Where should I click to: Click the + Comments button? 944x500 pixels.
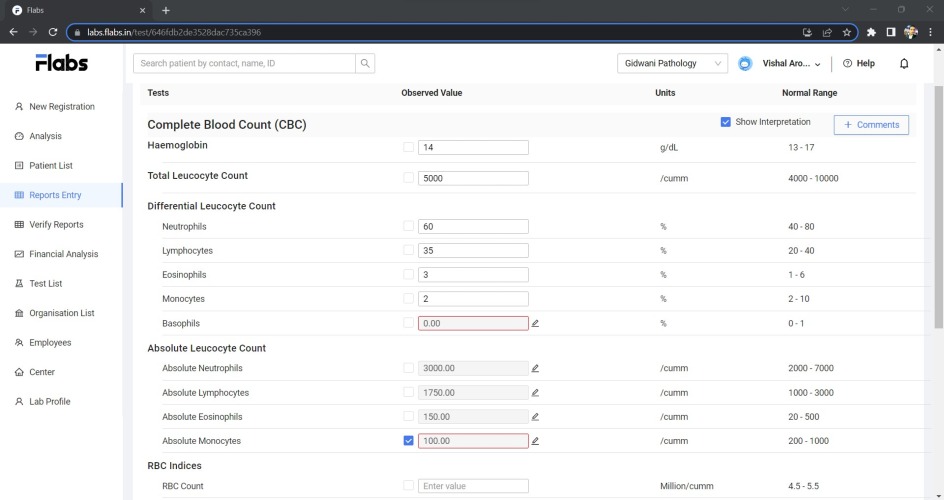click(871, 125)
